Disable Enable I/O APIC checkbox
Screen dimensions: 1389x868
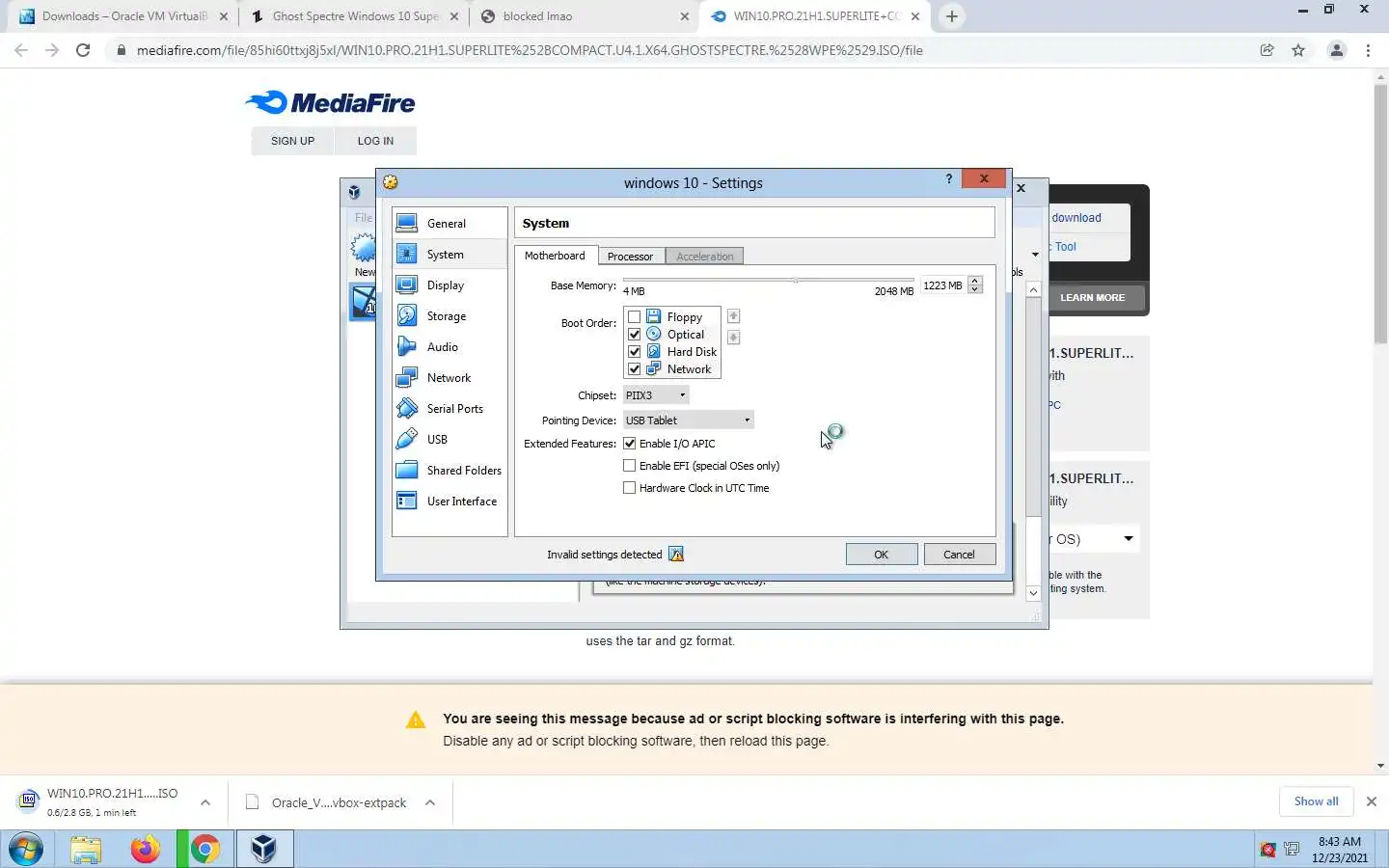pos(630,444)
